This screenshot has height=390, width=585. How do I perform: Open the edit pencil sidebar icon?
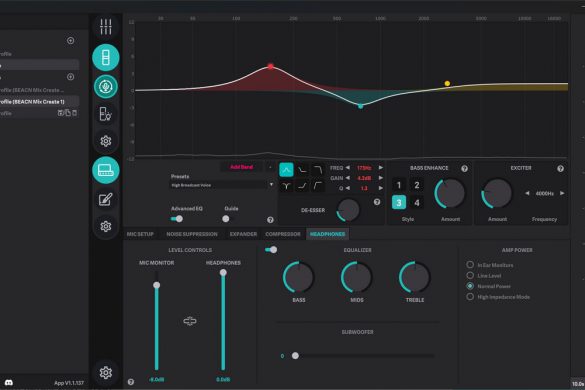pyautogui.click(x=106, y=199)
